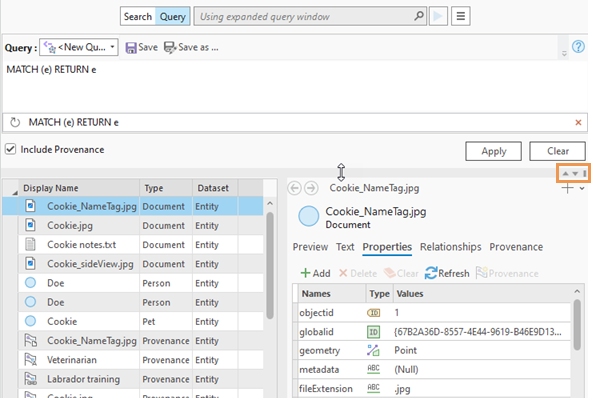Click the magnifier icon in the search box
The width and height of the screenshot is (591, 398).
pyautogui.click(x=418, y=16)
